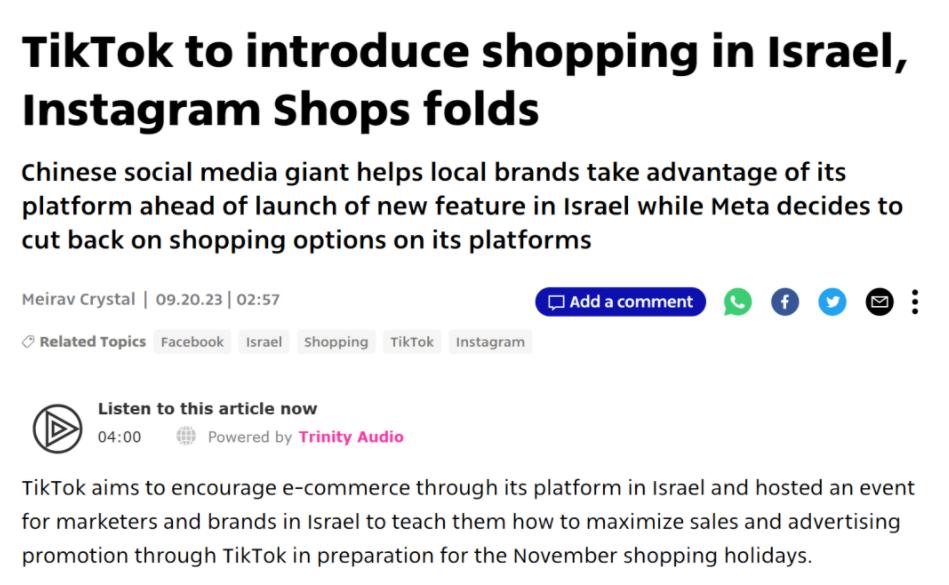The image size is (949, 585).
Task: Open the Trinity Audio link
Action: [x=351, y=437]
